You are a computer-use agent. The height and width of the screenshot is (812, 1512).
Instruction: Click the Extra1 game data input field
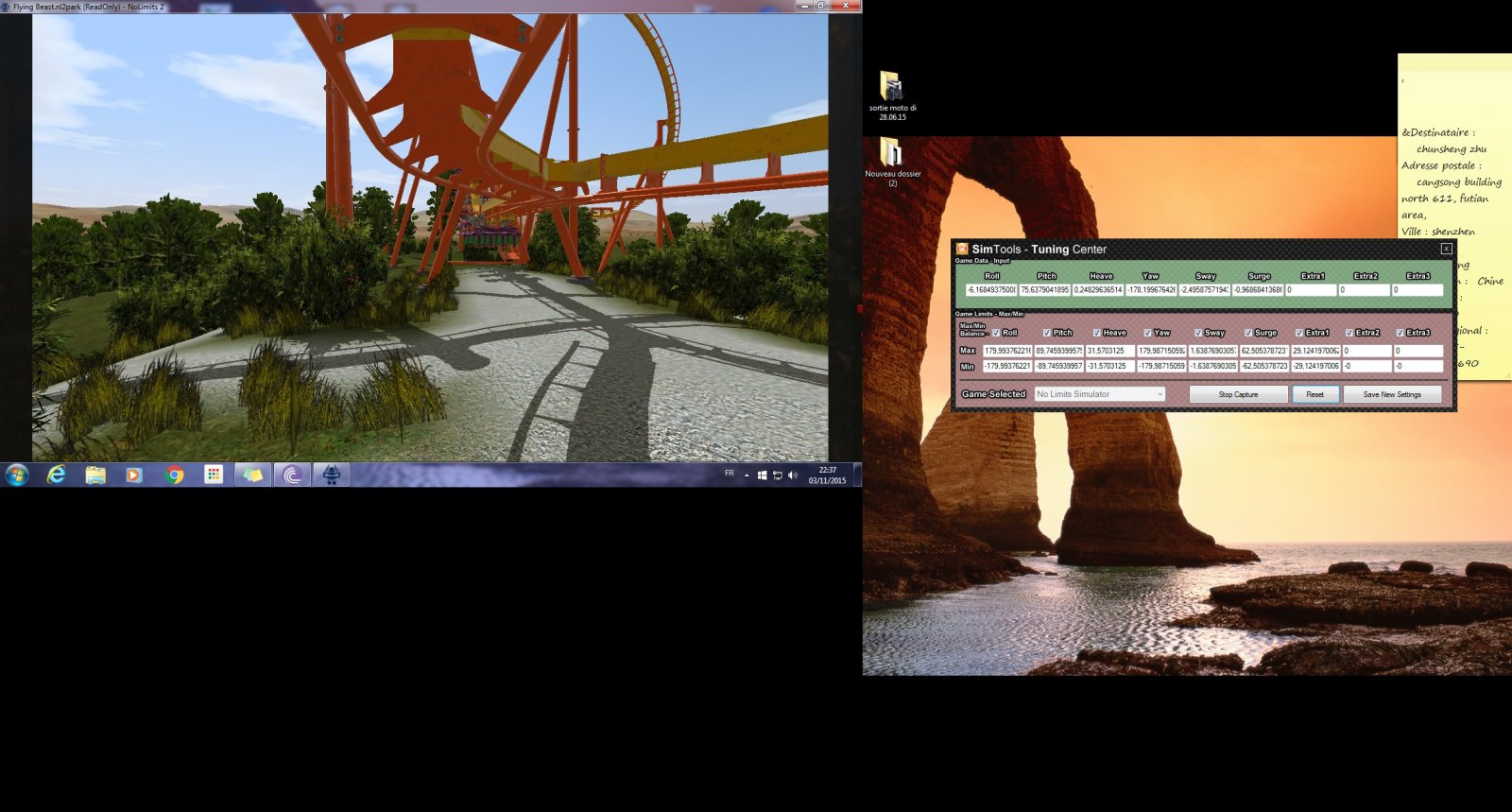pyautogui.click(x=1311, y=290)
